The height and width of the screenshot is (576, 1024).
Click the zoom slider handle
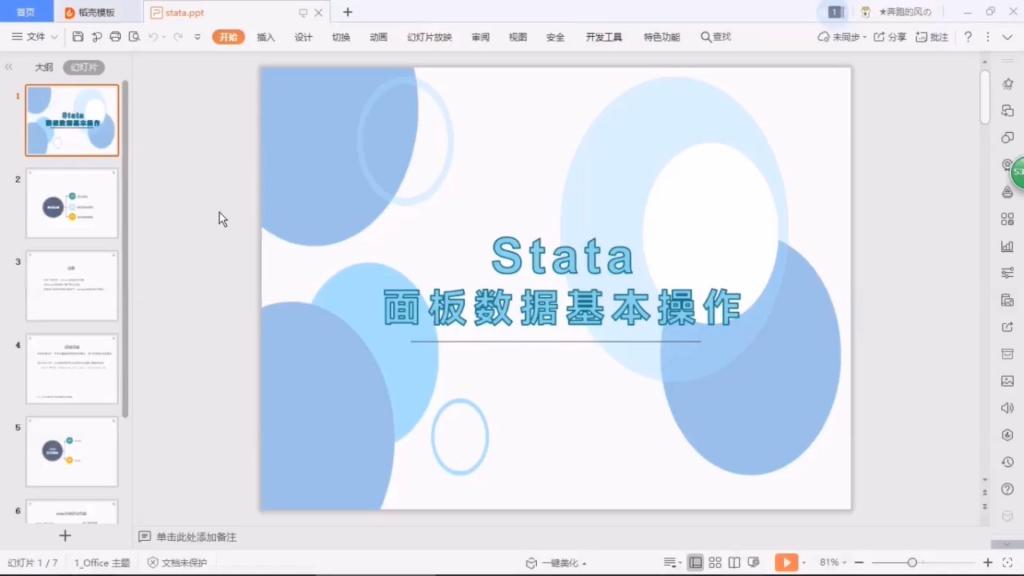pos(911,563)
